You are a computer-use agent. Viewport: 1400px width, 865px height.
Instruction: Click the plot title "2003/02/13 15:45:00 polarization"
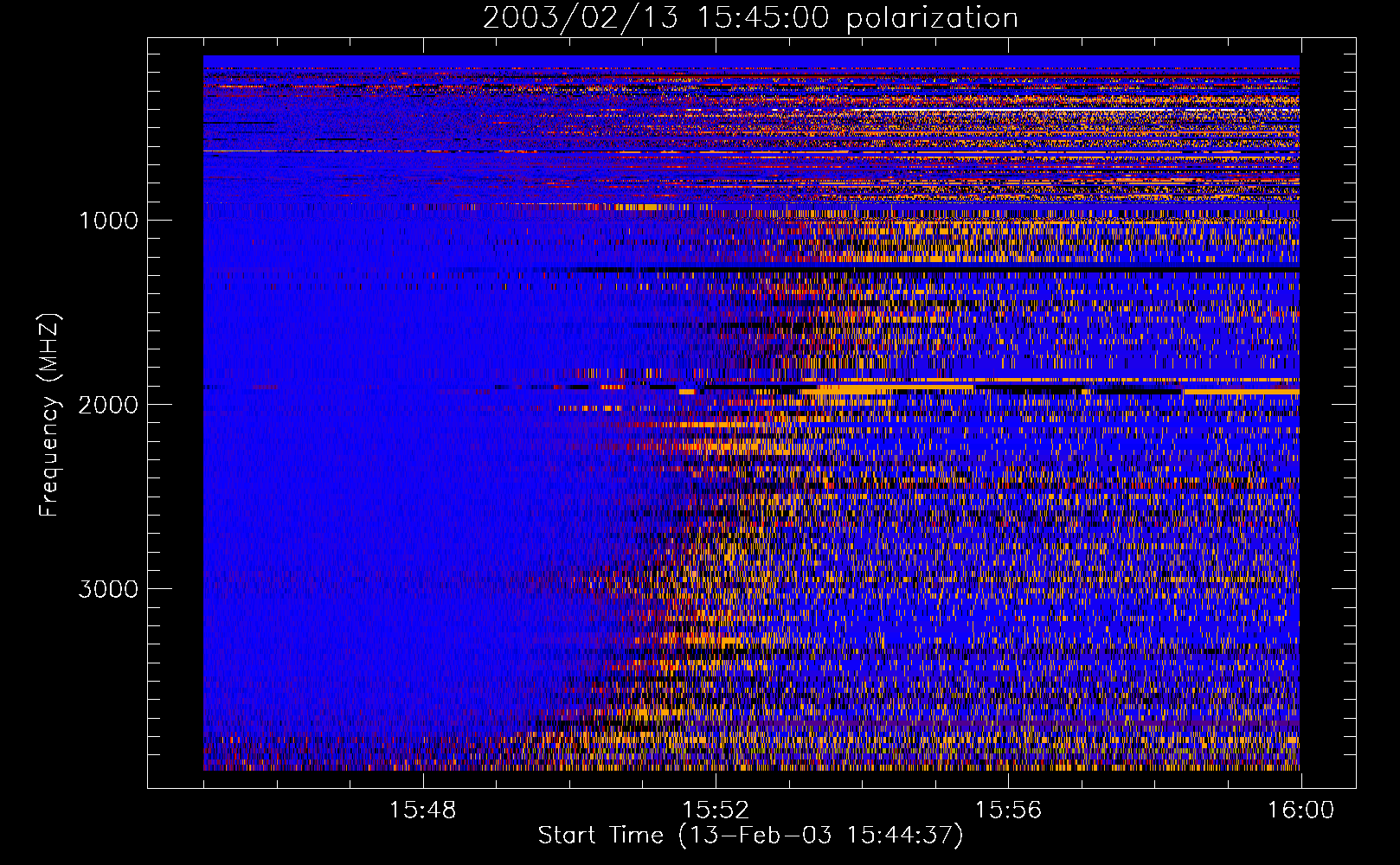pos(750,18)
